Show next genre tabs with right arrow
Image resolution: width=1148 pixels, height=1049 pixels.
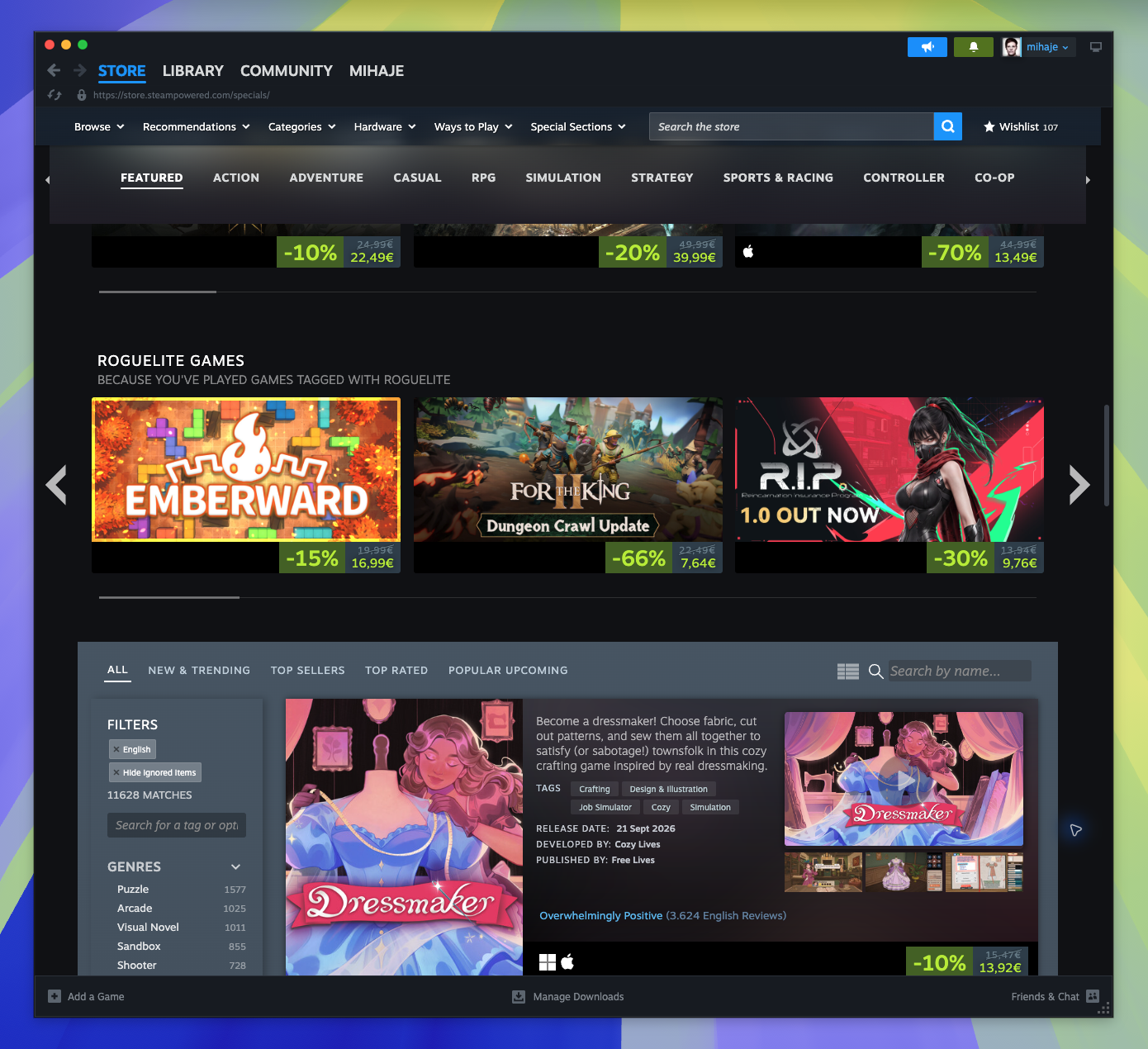[x=1088, y=179]
